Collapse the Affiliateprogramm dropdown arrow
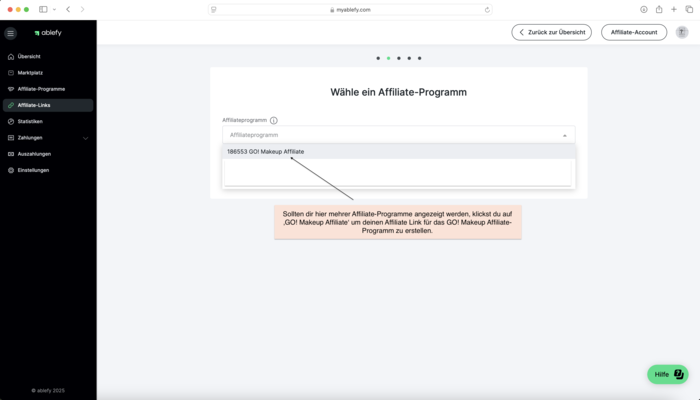700x400 pixels. [564, 134]
